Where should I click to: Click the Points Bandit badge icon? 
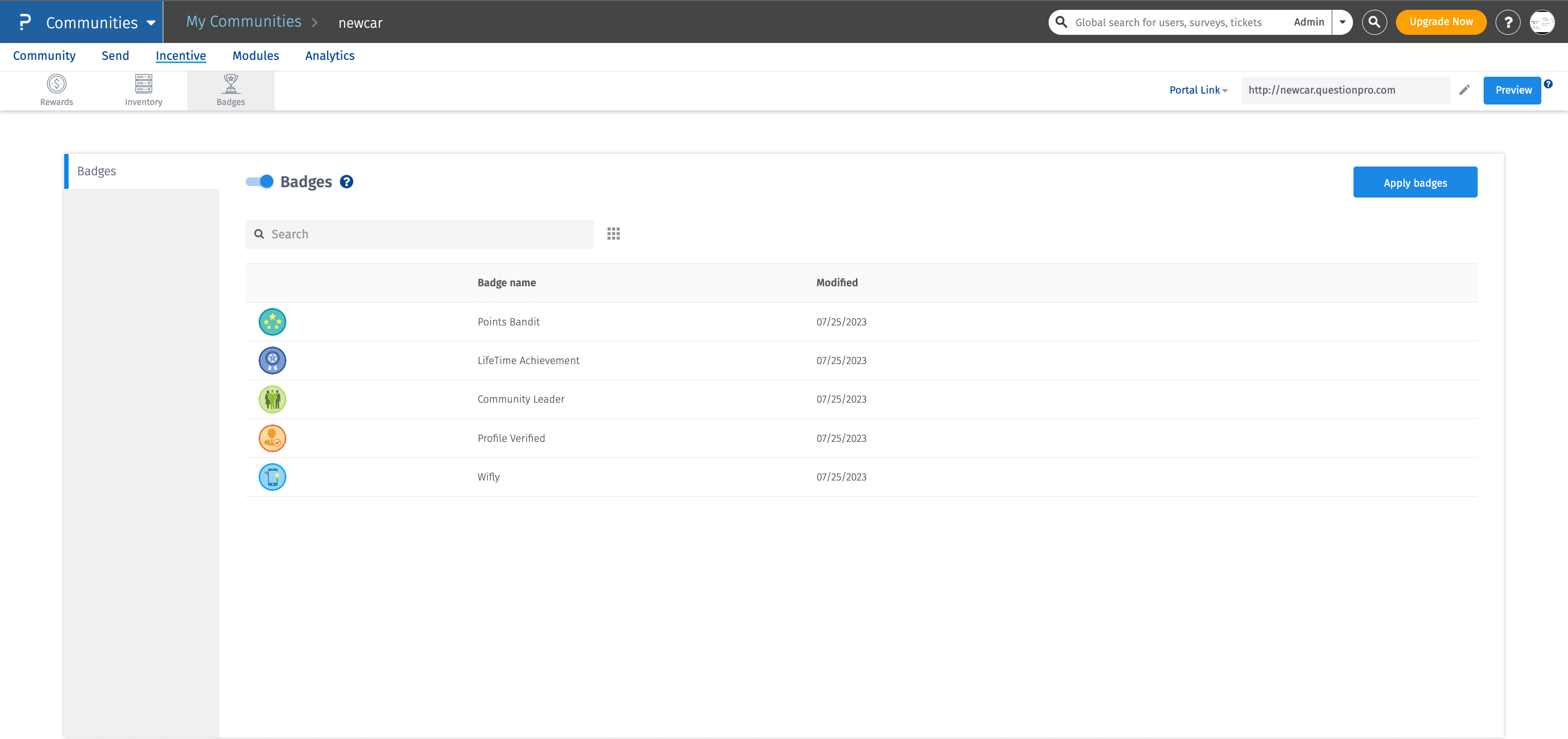pyautogui.click(x=272, y=322)
